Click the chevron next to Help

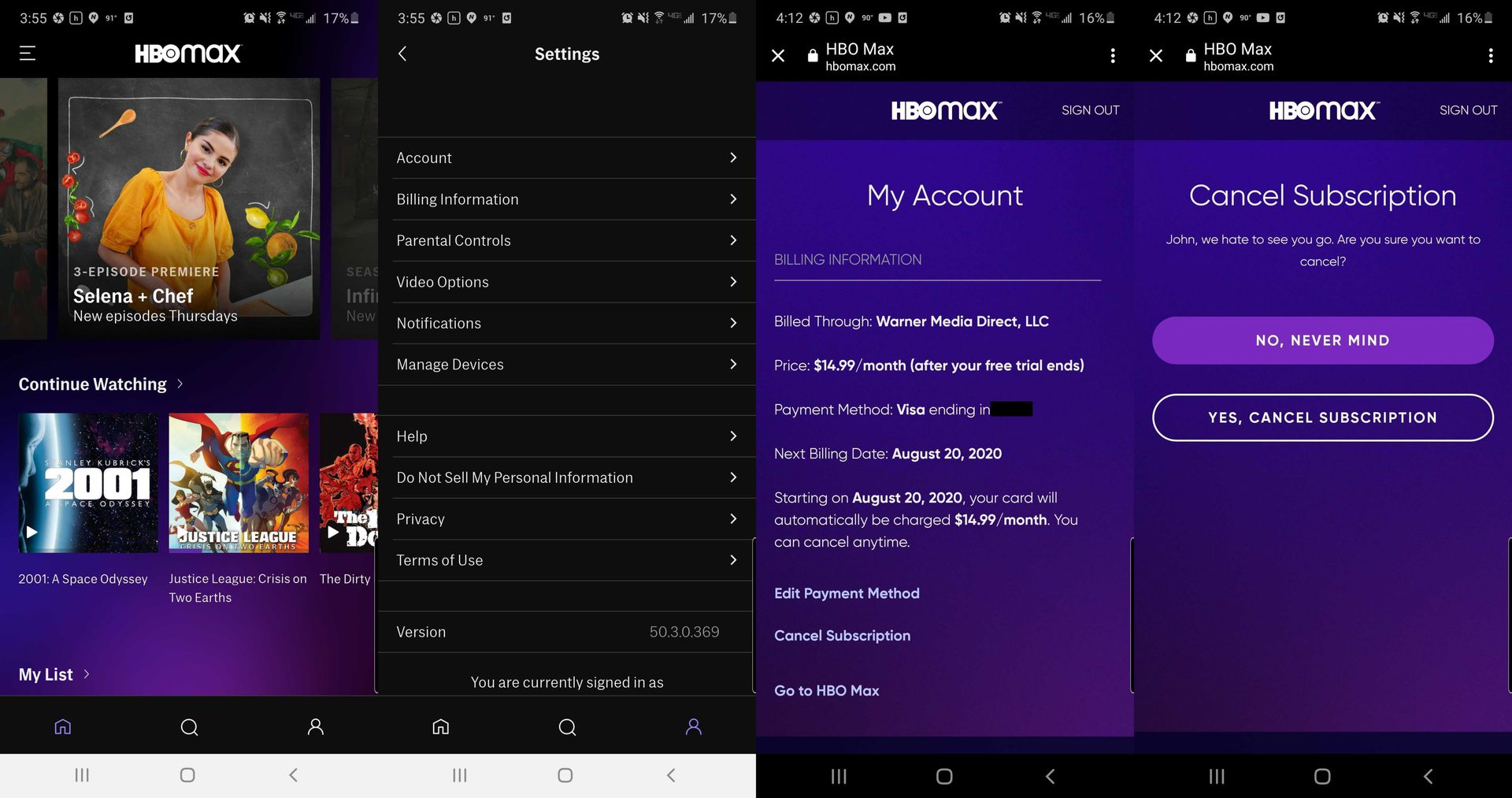tap(733, 436)
